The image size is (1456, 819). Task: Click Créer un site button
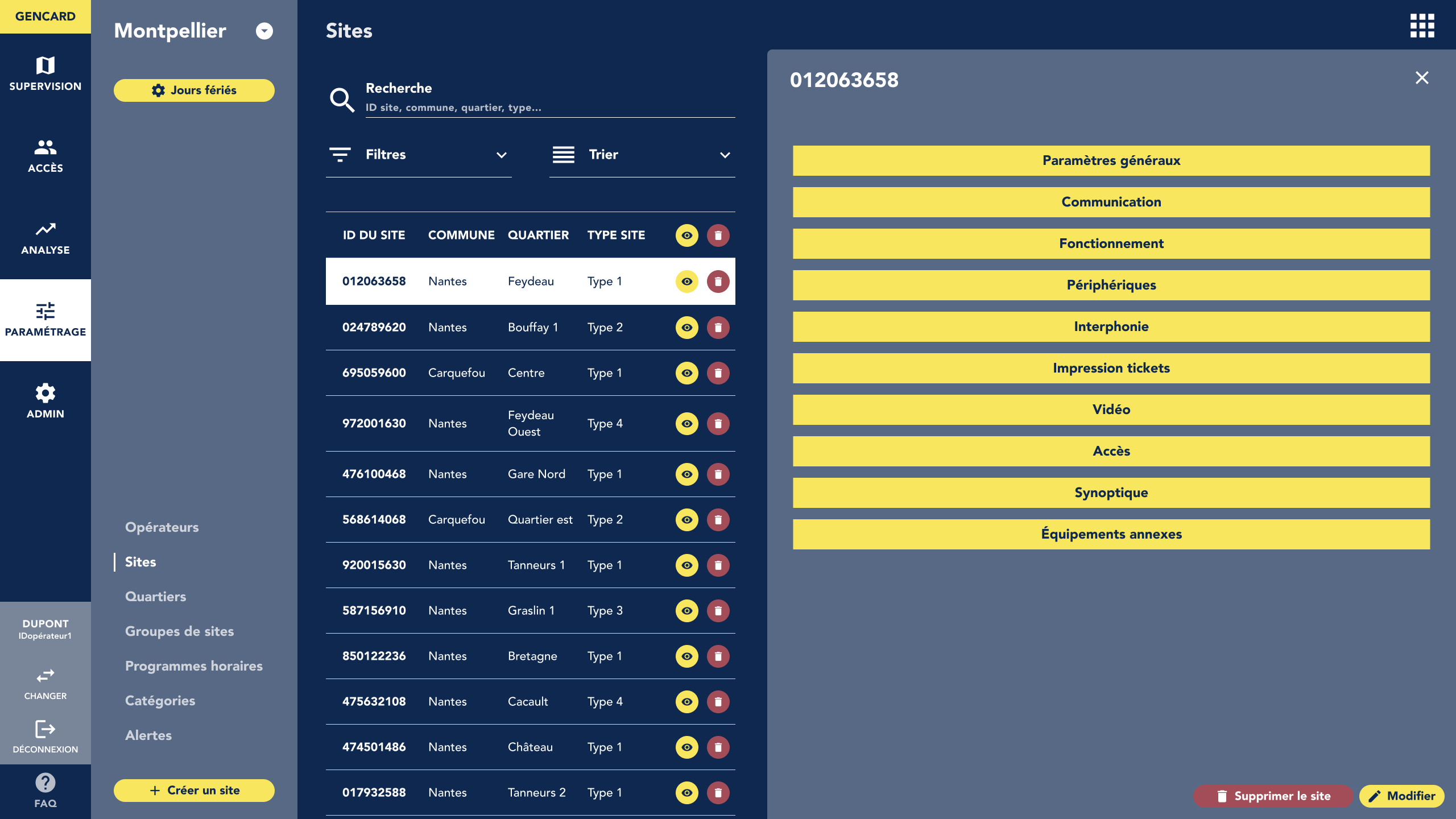tap(193, 790)
